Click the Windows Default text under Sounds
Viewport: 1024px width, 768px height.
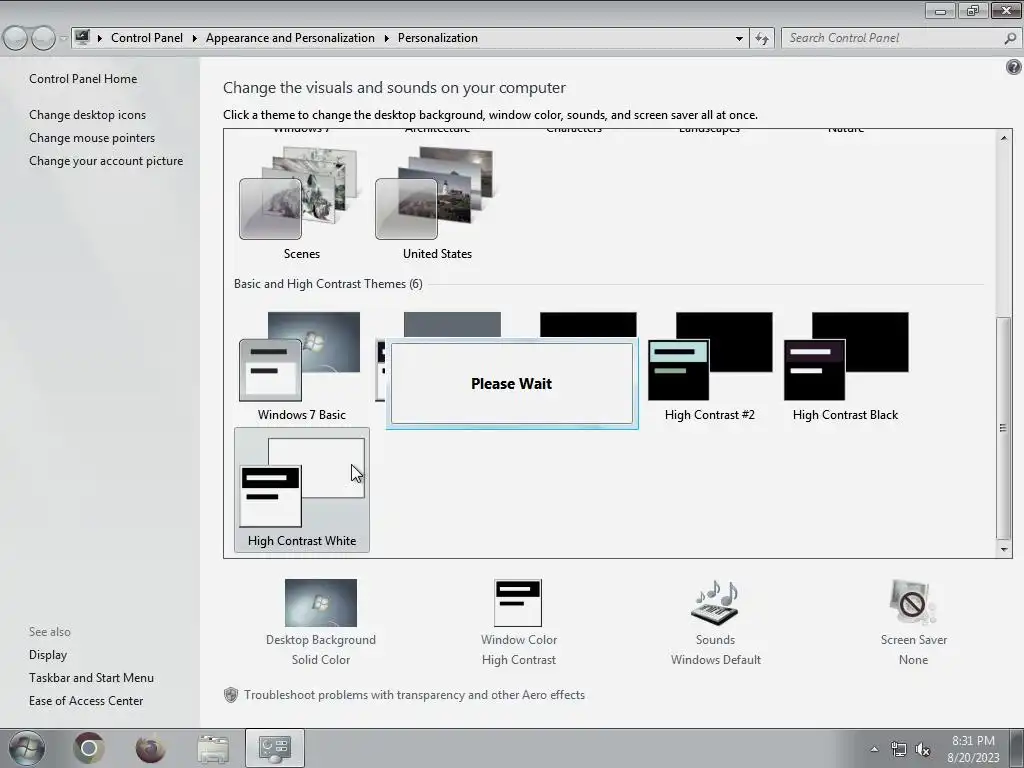point(716,660)
